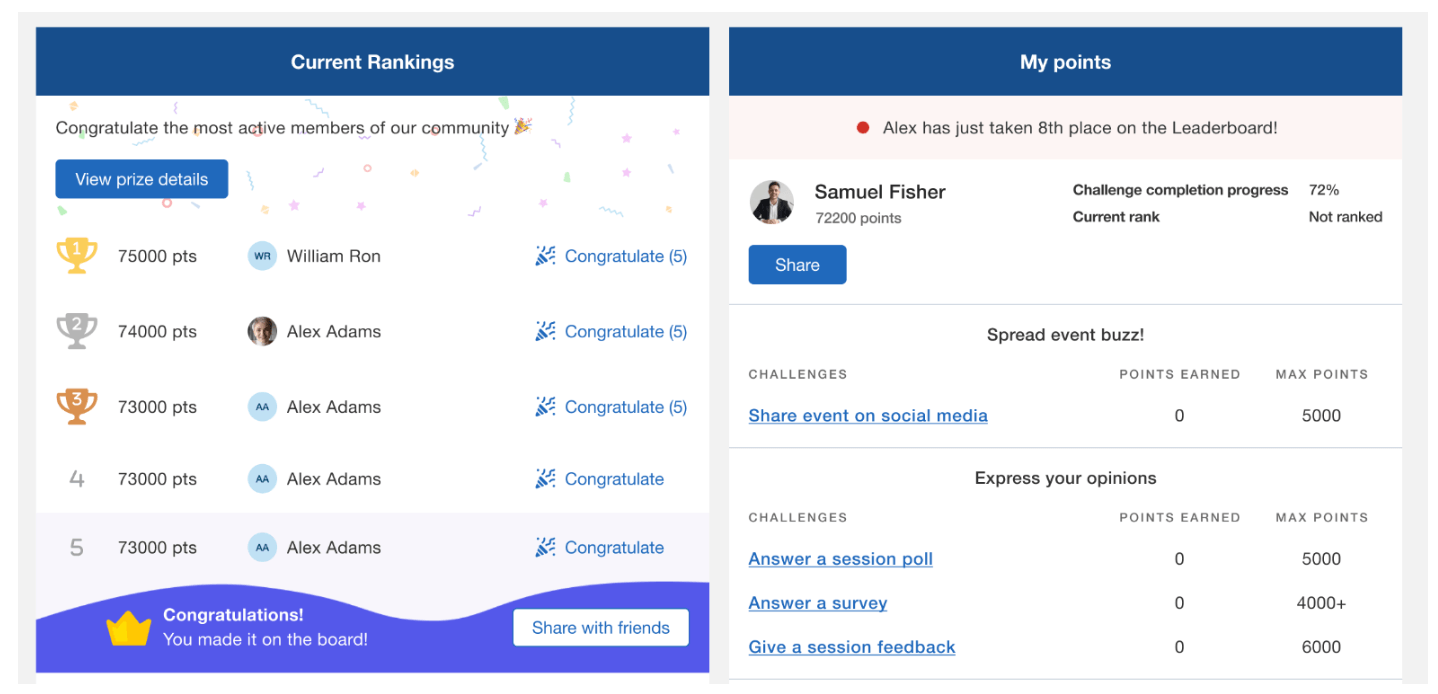Click the Share button under Samuel Fisher
Screen dimensions: 1438x694
[x=797, y=264]
